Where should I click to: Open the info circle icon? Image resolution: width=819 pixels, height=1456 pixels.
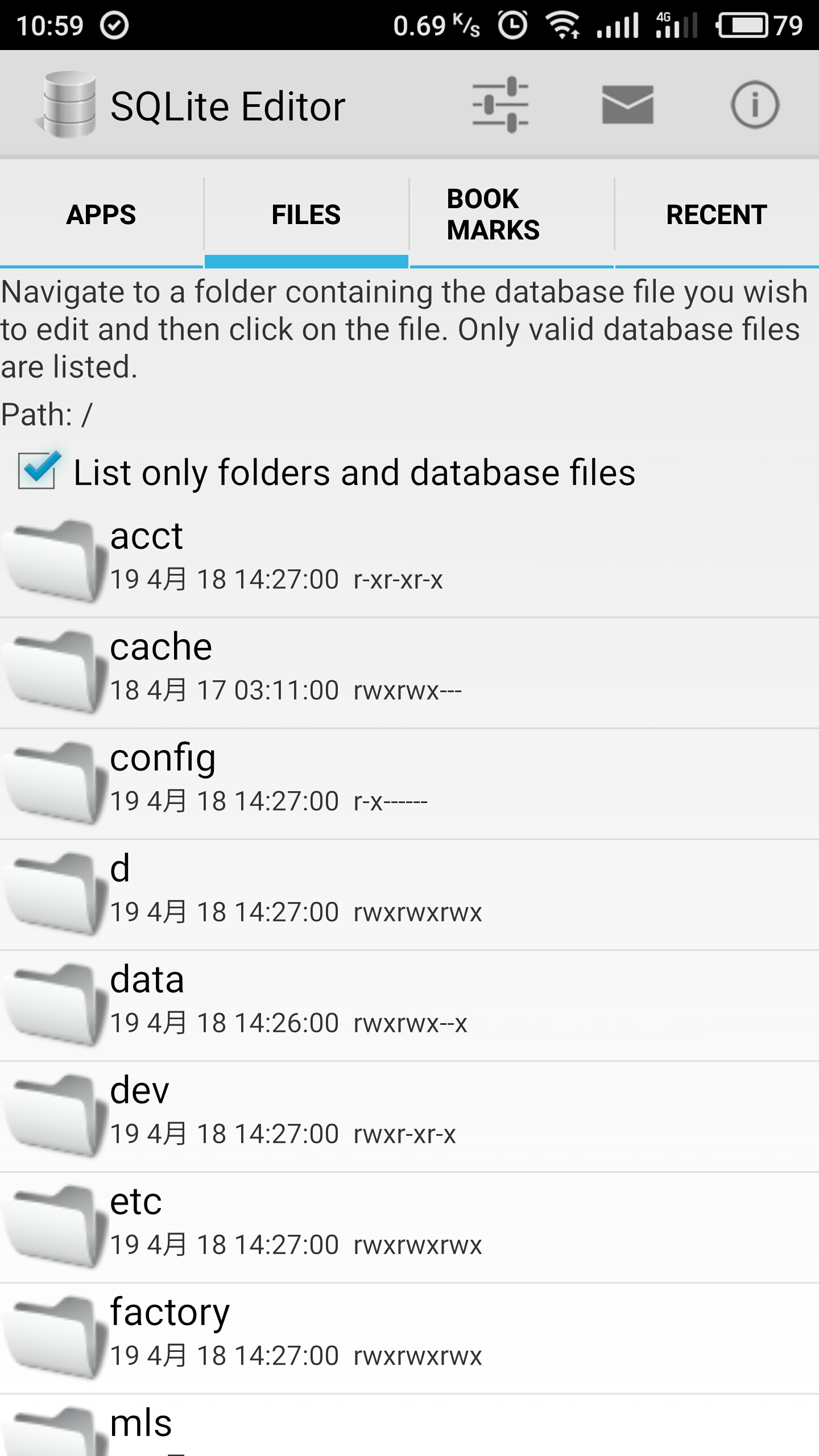tap(754, 105)
